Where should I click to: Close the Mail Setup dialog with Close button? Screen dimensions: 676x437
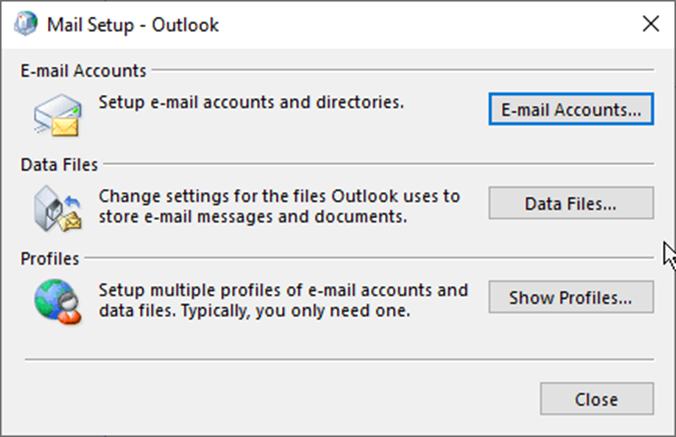point(597,399)
